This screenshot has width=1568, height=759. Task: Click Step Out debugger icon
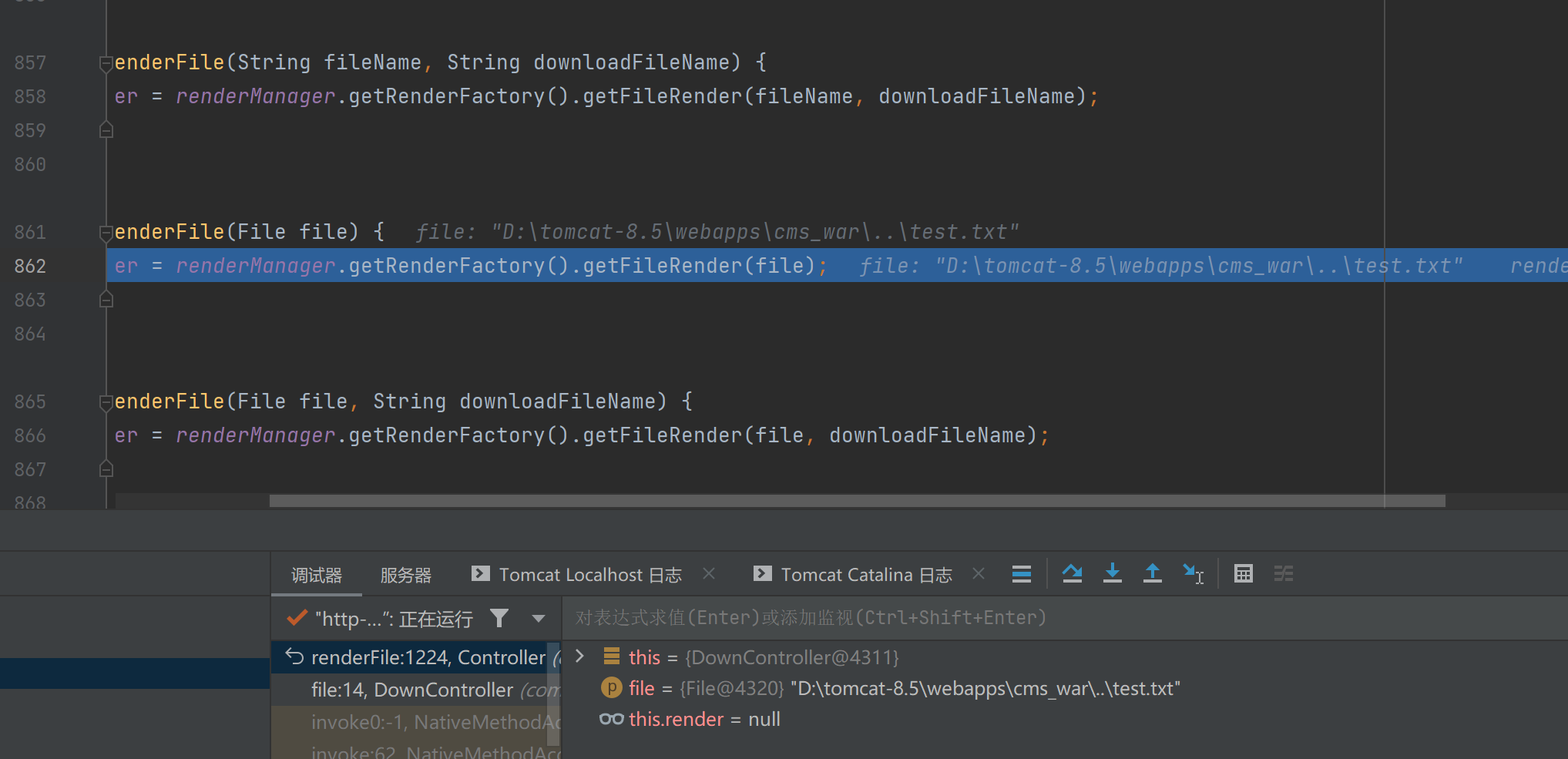pos(1153,574)
